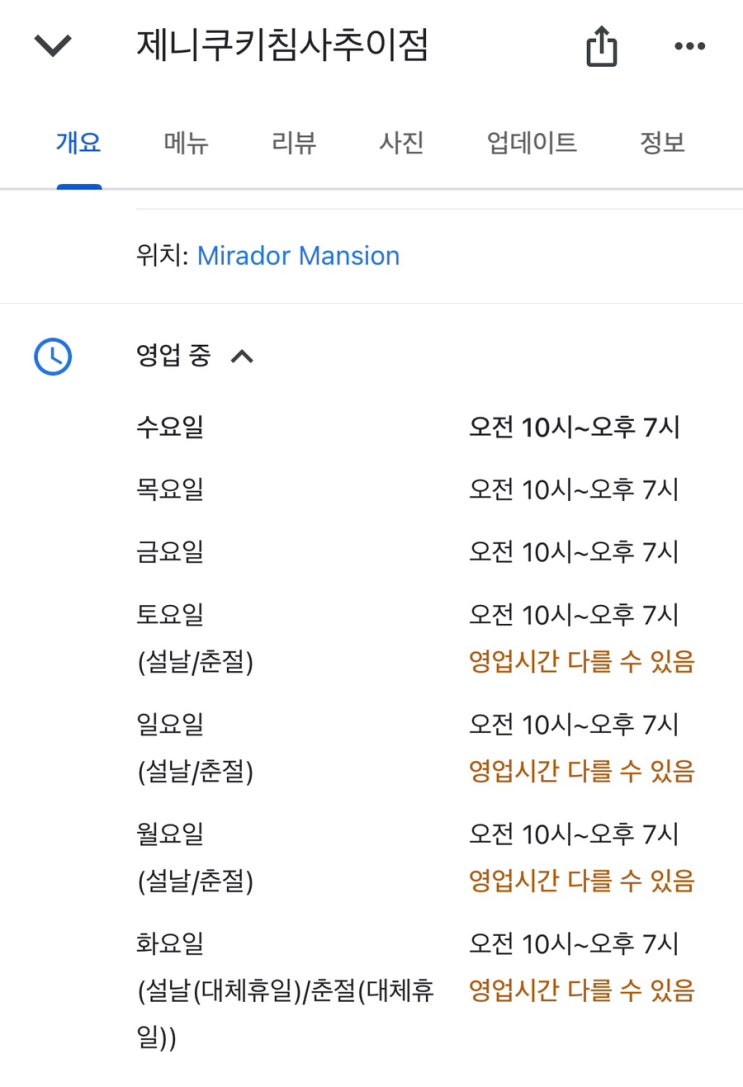Viewport: 743px width, 1087px height.
Task: Collapse the 영업 중 hours list
Action: (x=242, y=356)
